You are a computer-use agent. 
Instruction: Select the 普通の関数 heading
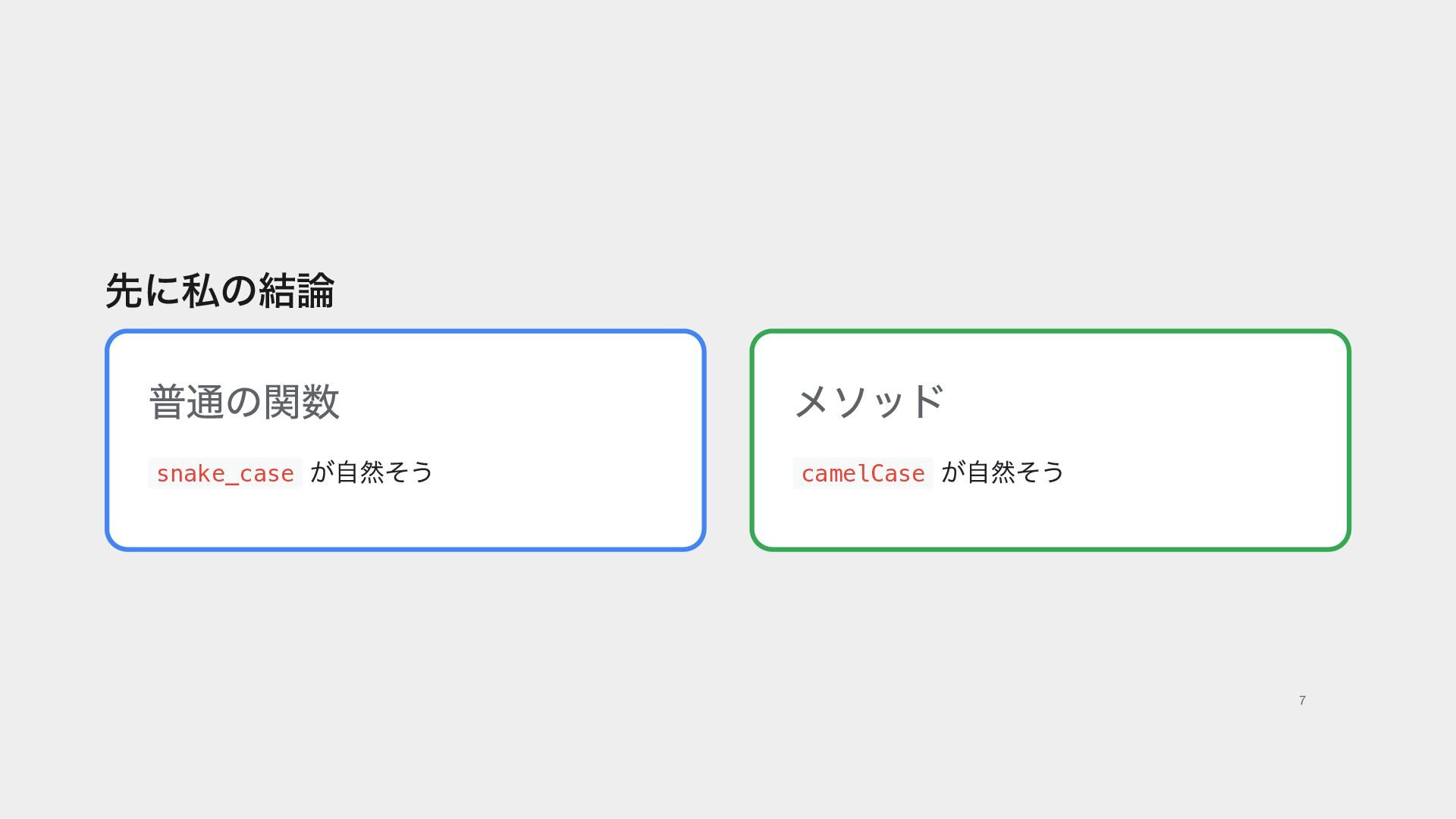pyautogui.click(x=244, y=402)
